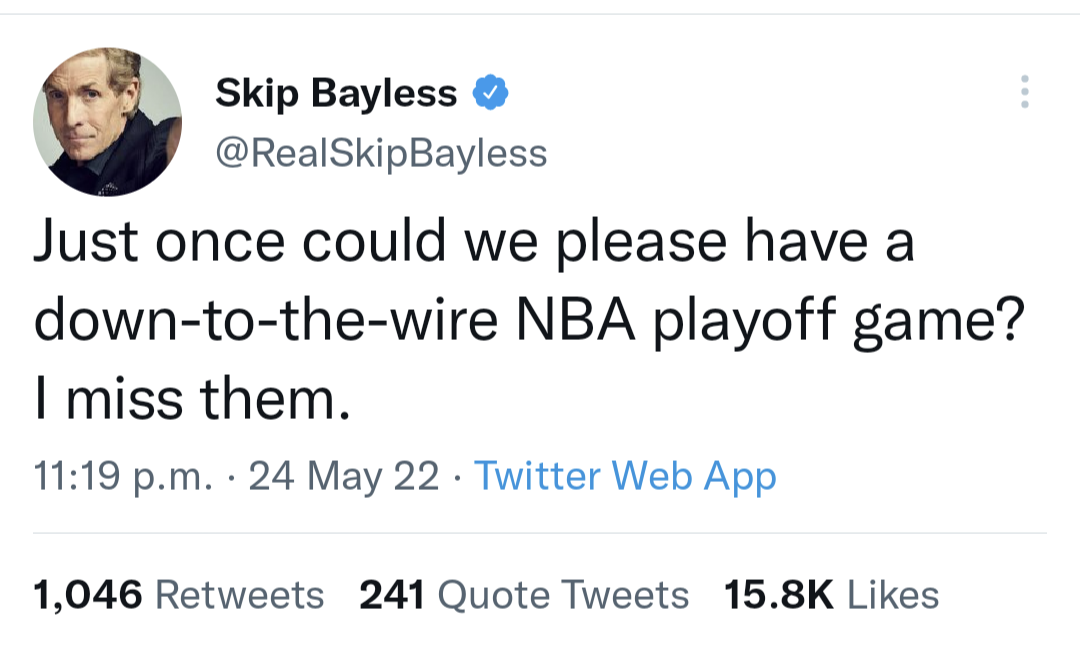The image size is (1080, 654).
Task: Select the 24 May 22 date
Action: point(343,476)
